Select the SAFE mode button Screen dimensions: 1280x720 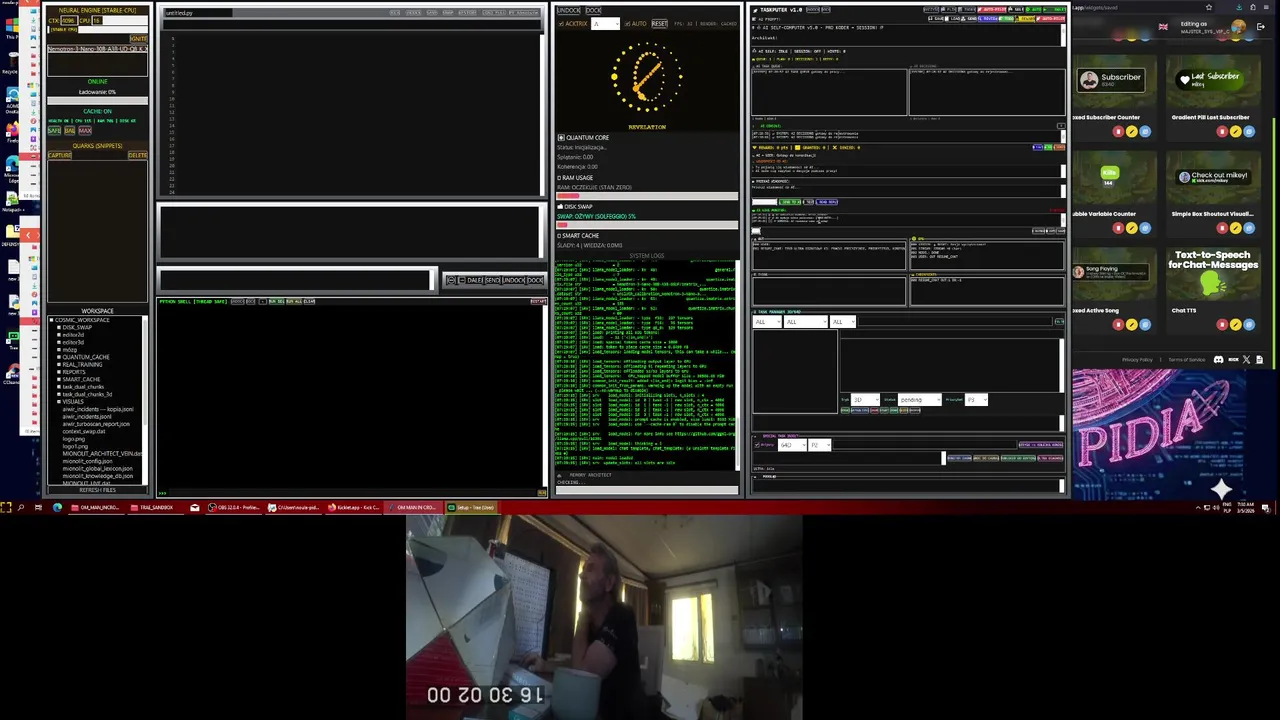point(54,131)
